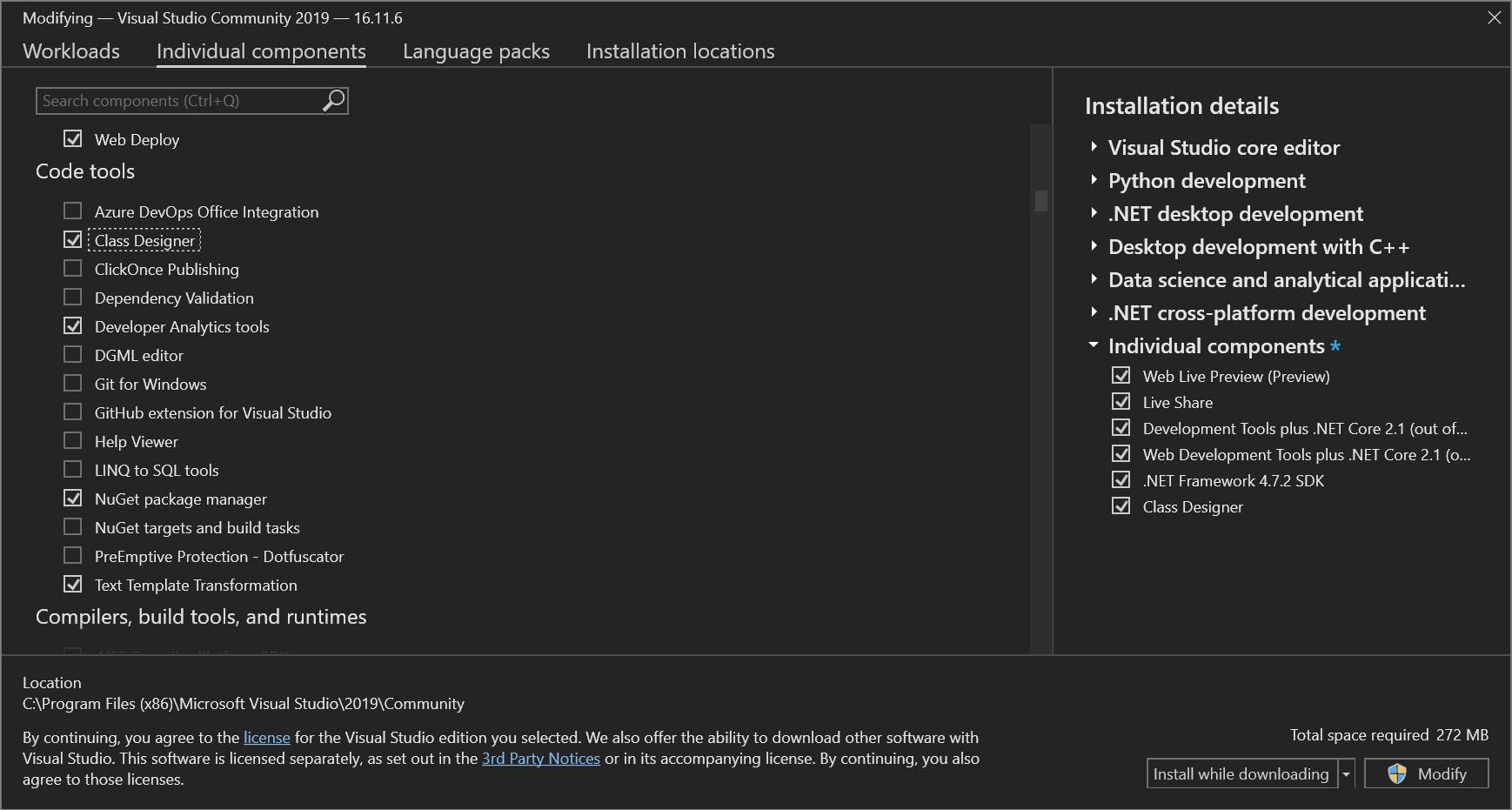Uncheck NuGet package manager
Screen dimensions: 1512x810
coord(73,498)
